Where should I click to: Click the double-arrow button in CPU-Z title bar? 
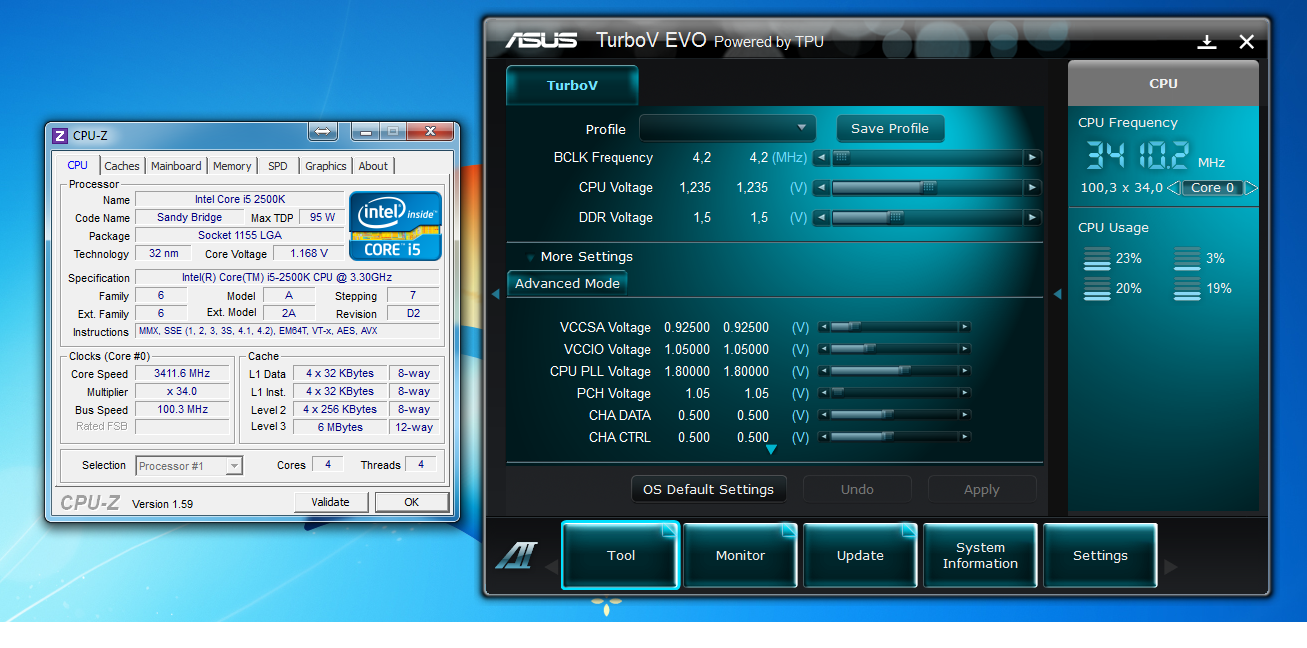pyautogui.click(x=322, y=131)
